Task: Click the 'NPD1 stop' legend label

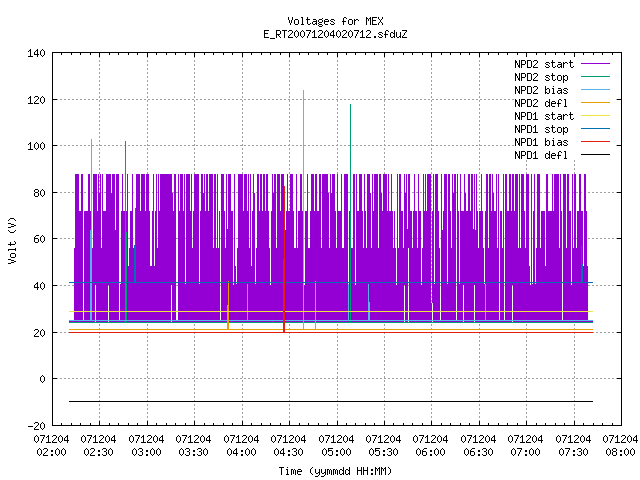Action: tap(541, 129)
